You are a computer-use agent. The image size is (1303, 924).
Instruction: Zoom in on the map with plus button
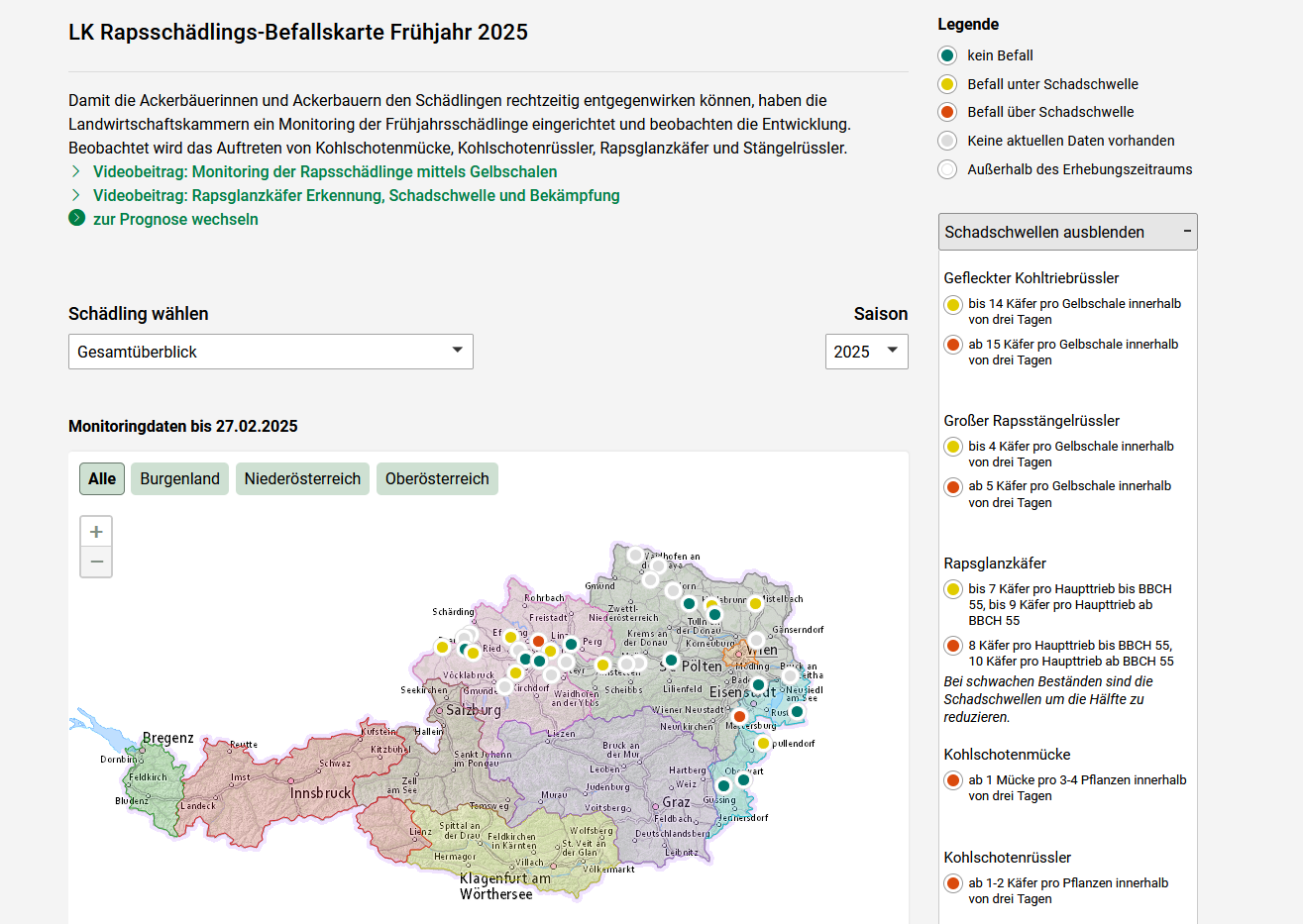coord(96,532)
